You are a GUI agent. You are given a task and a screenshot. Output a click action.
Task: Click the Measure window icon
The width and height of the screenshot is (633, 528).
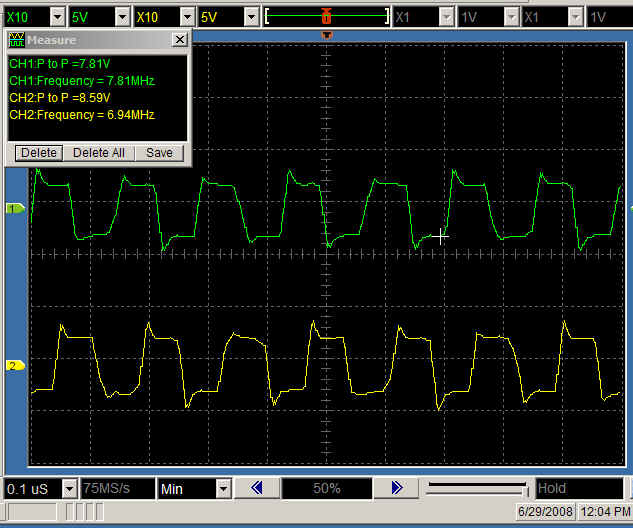pos(16,40)
